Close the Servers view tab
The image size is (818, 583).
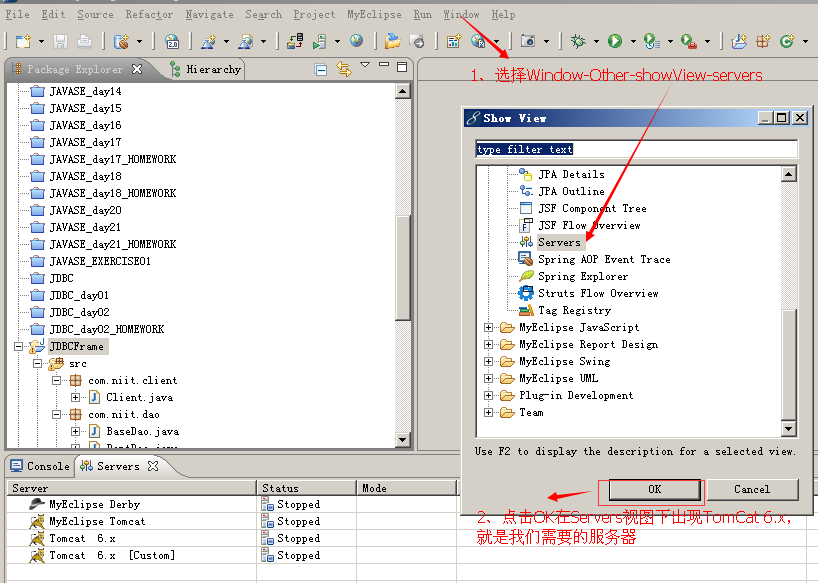pyautogui.click(x=153, y=466)
